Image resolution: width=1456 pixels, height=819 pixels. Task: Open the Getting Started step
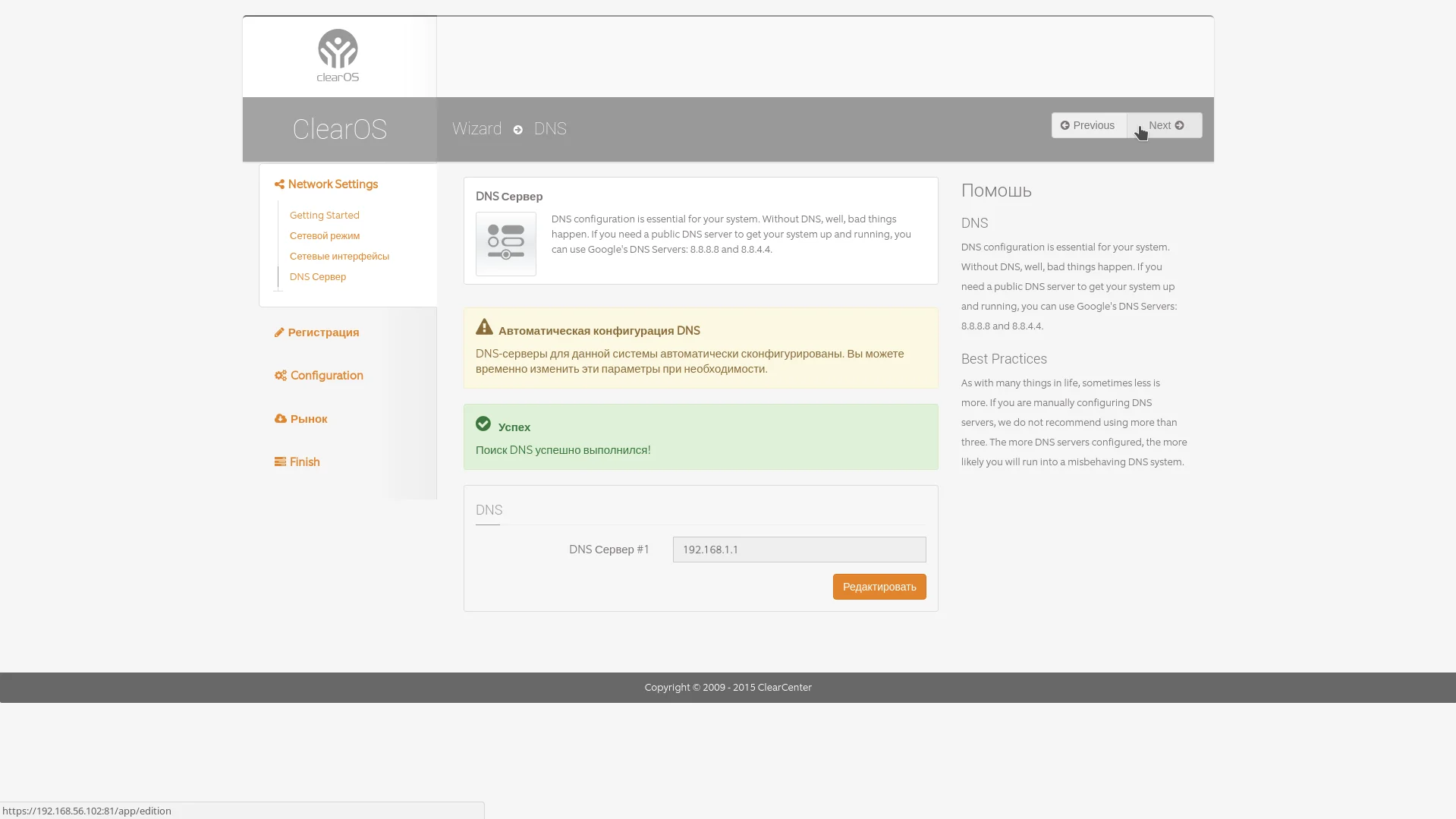[325, 216]
